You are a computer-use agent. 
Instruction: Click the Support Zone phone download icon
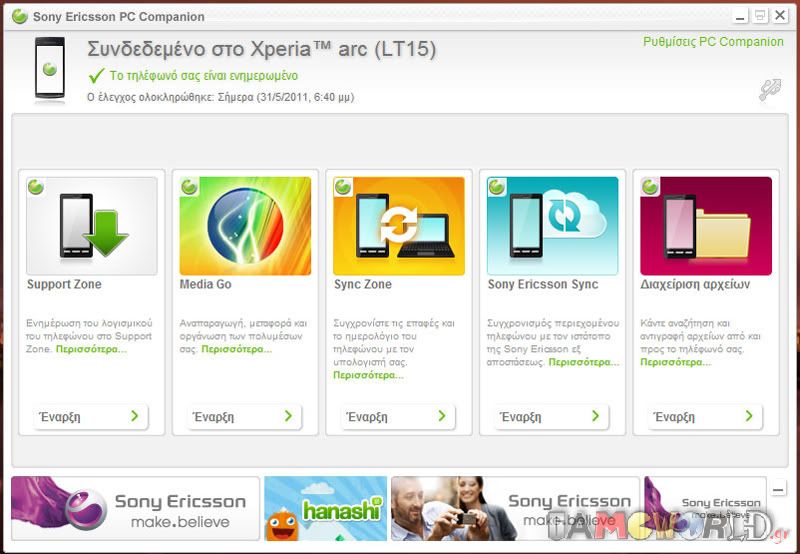tap(92, 226)
